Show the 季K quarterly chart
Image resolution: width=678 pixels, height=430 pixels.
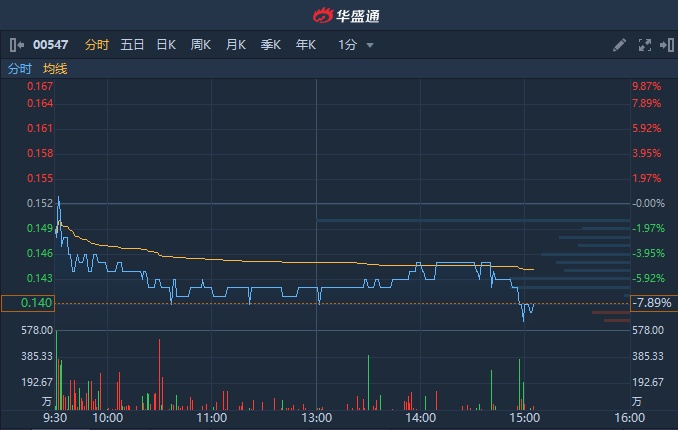coord(271,45)
